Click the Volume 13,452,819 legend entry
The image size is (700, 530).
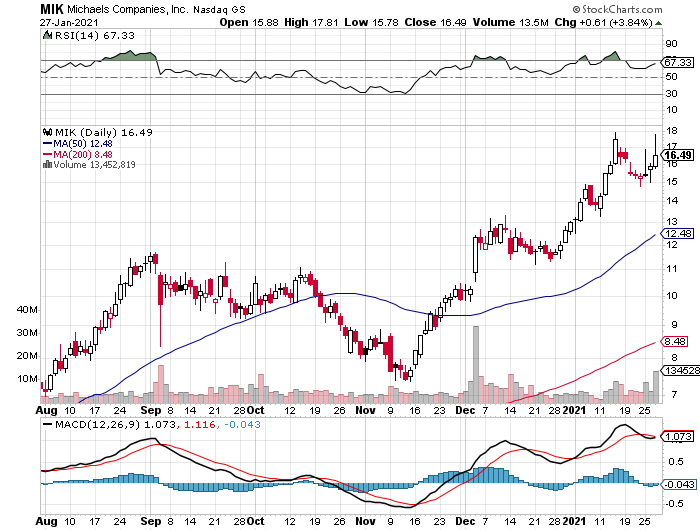[x=94, y=165]
